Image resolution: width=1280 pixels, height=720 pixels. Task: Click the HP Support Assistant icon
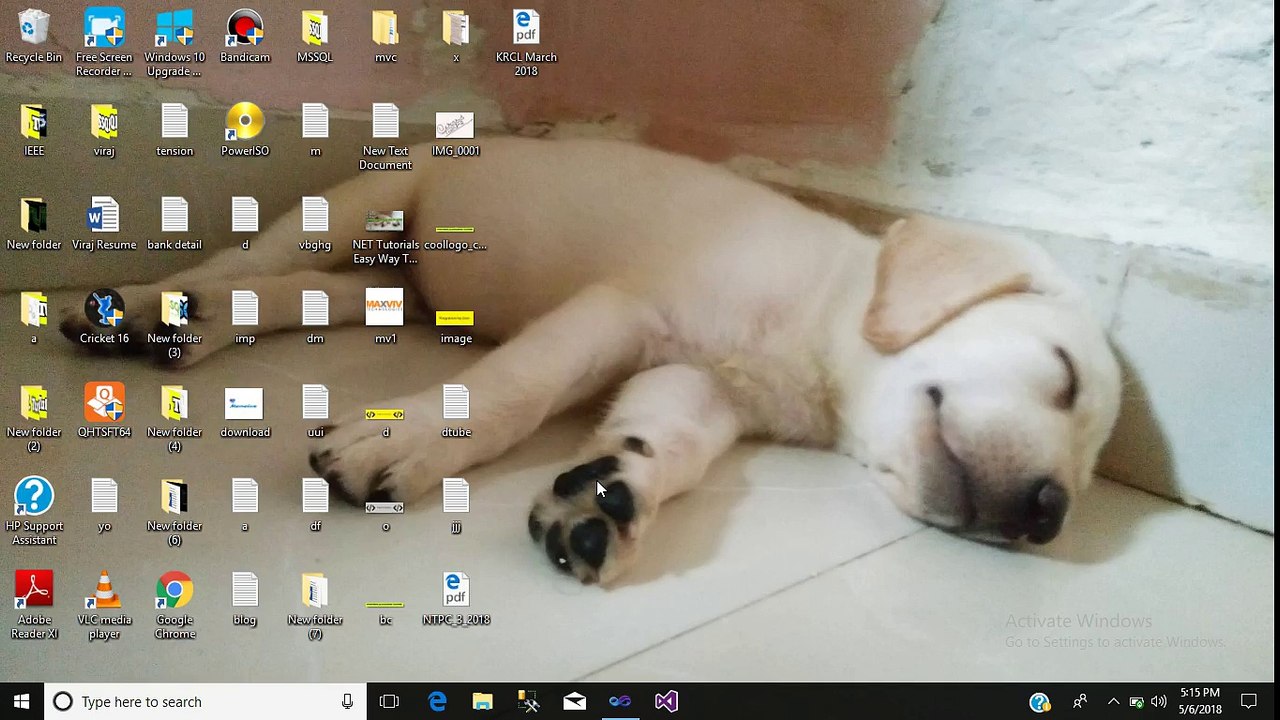pos(34,508)
